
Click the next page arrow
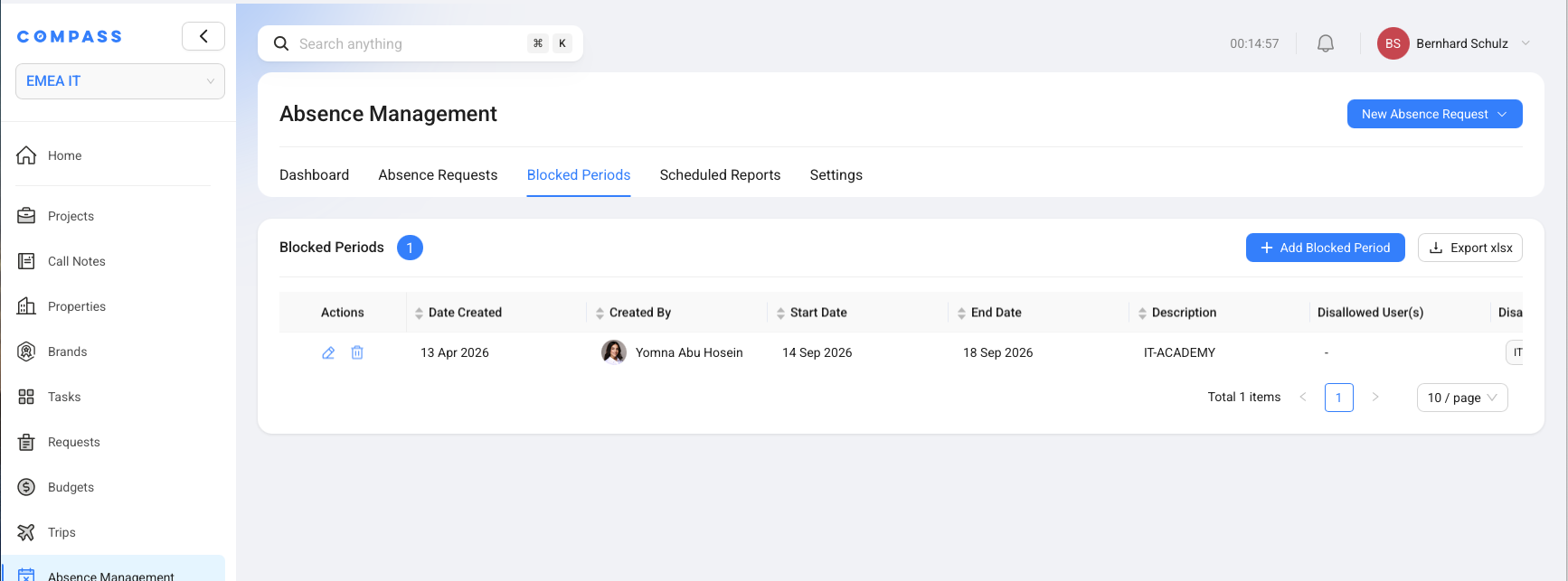(x=1375, y=397)
